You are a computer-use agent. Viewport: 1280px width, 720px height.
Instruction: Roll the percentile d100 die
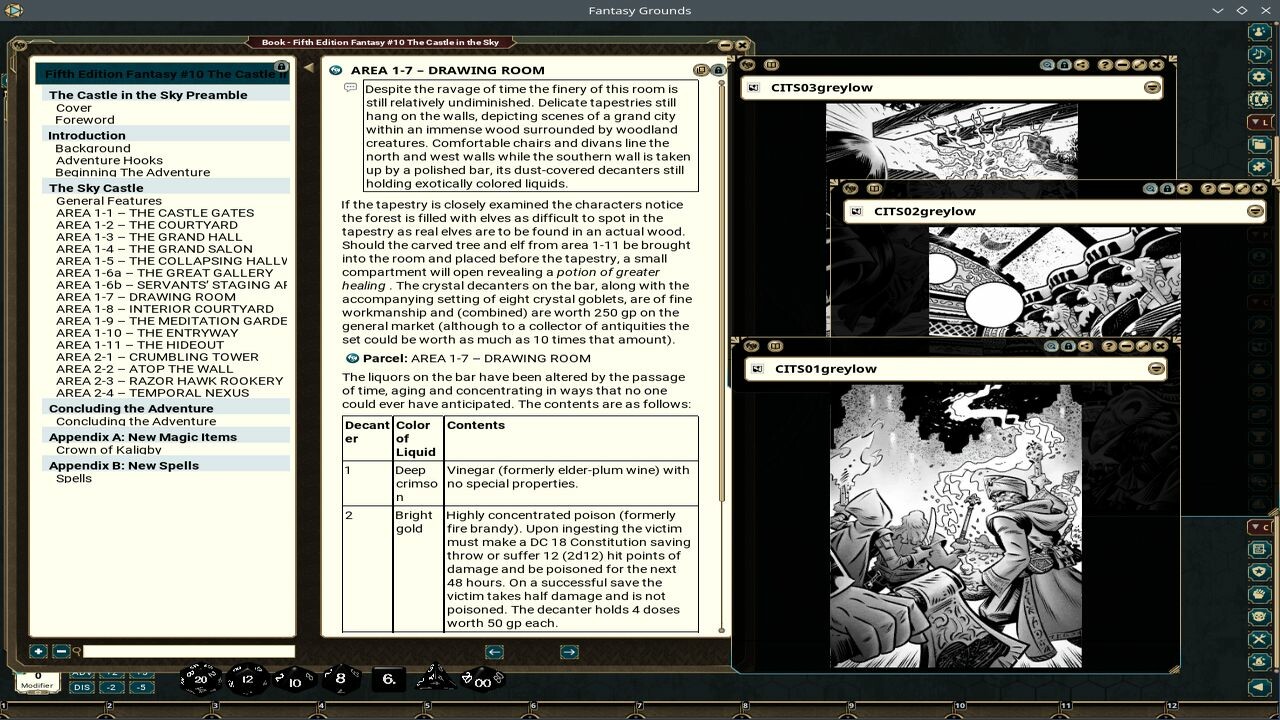(x=482, y=680)
